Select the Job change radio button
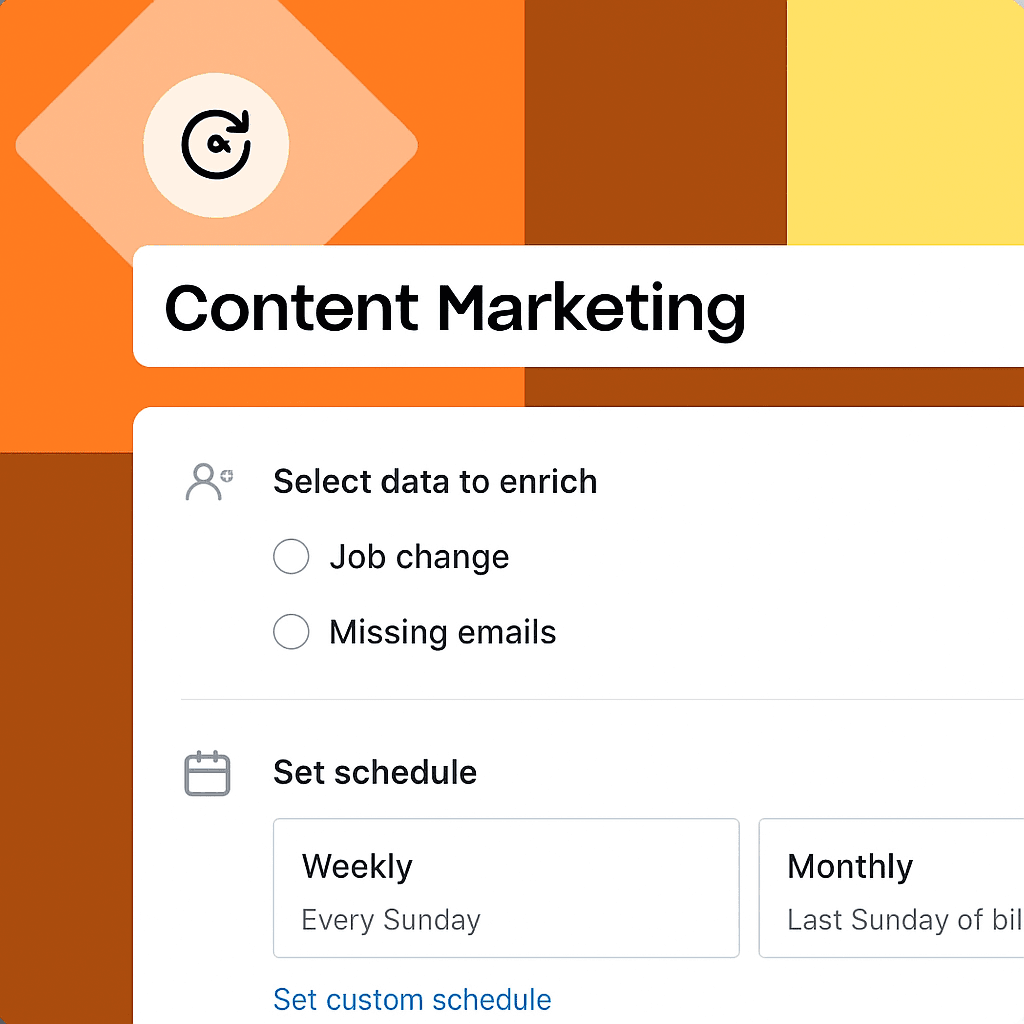The height and width of the screenshot is (1024, 1024). tap(291, 556)
